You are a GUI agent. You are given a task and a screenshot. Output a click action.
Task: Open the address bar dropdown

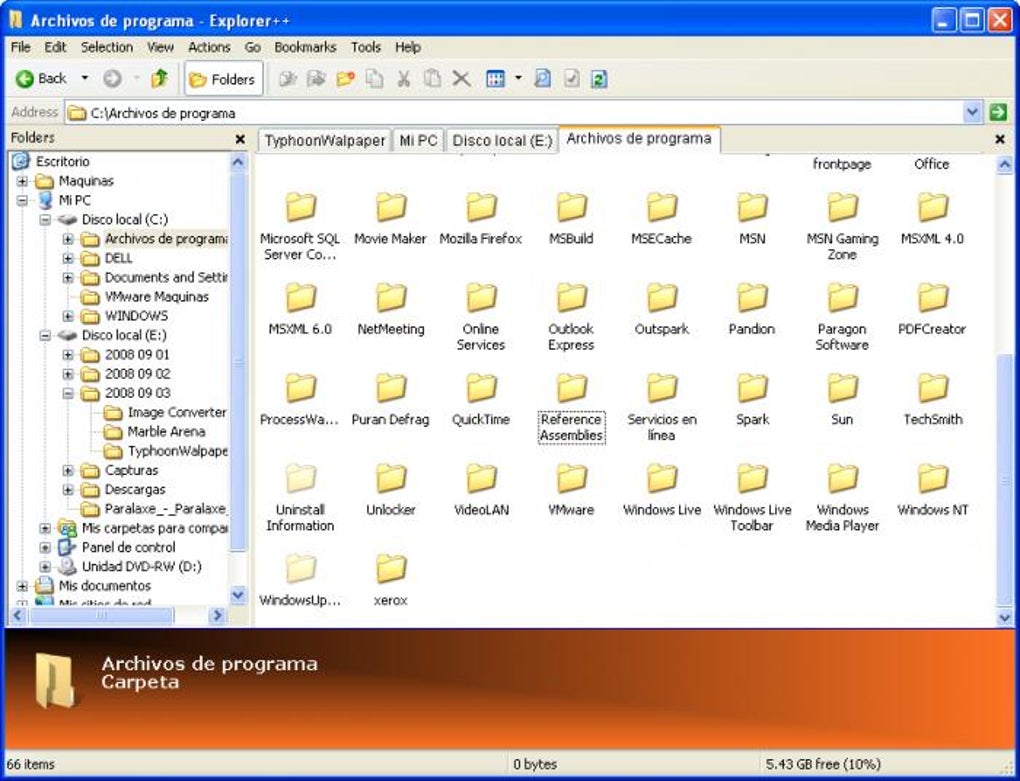973,112
